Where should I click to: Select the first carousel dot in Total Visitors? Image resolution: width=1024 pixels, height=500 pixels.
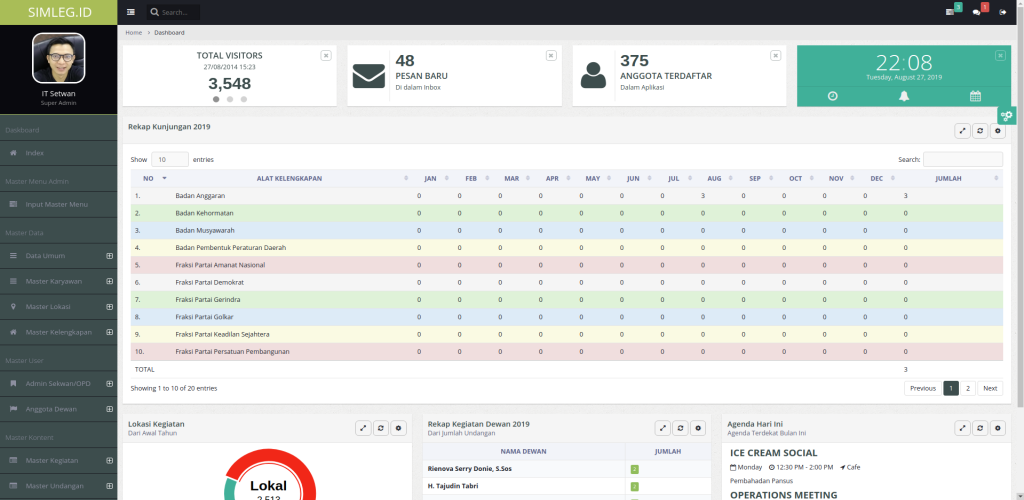[x=216, y=99]
